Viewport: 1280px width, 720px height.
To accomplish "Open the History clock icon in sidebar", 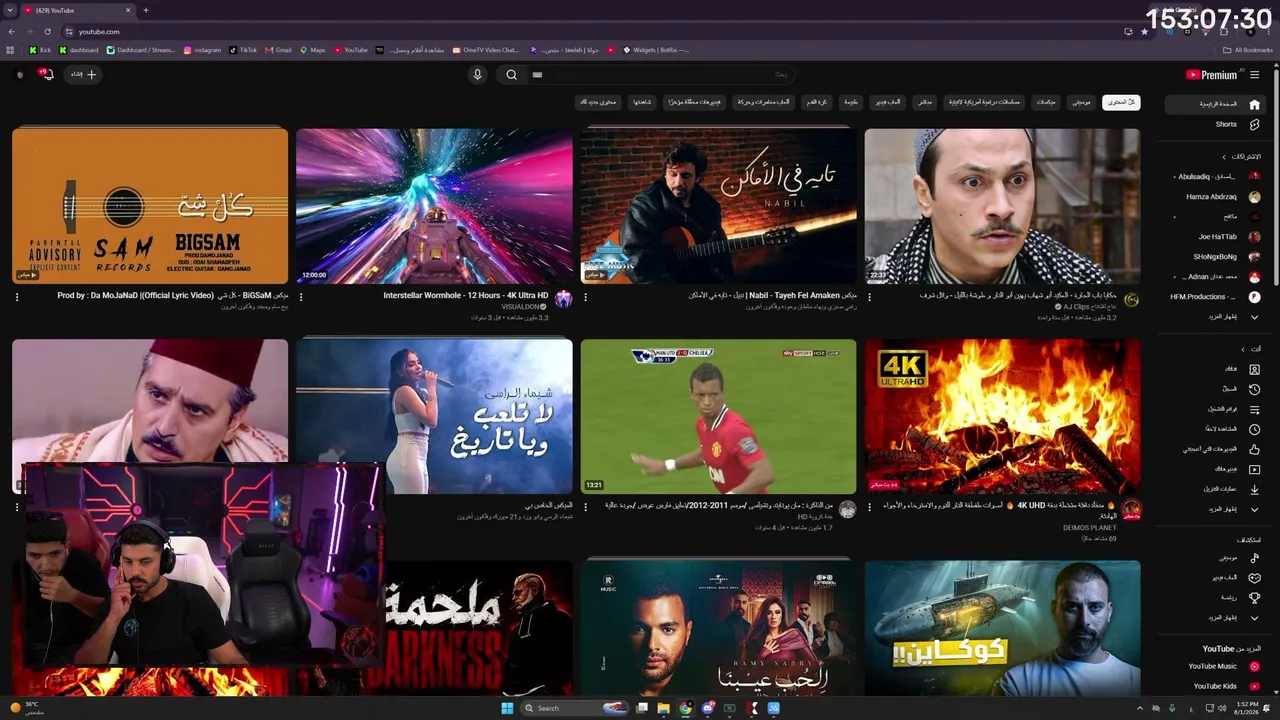I will [x=1254, y=389].
